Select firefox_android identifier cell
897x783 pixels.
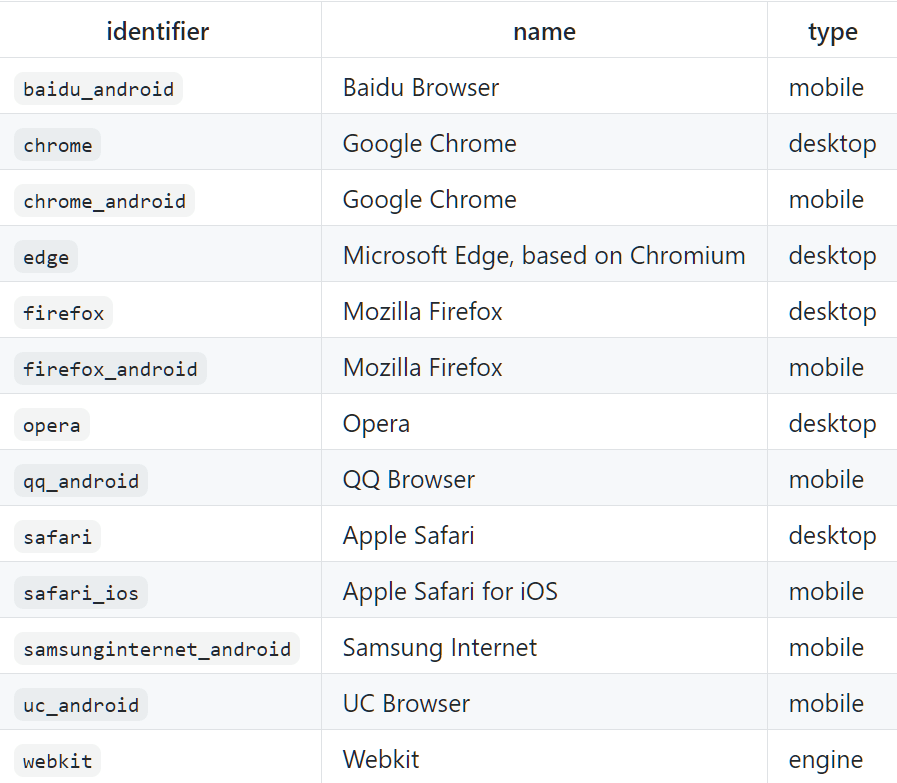(x=110, y=369)
